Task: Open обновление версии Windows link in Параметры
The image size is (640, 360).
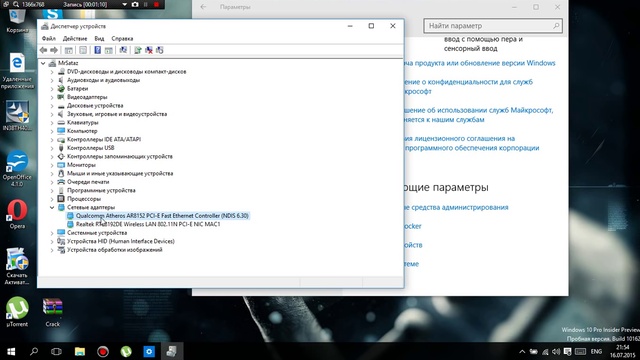Action: [x=480, y=63]
